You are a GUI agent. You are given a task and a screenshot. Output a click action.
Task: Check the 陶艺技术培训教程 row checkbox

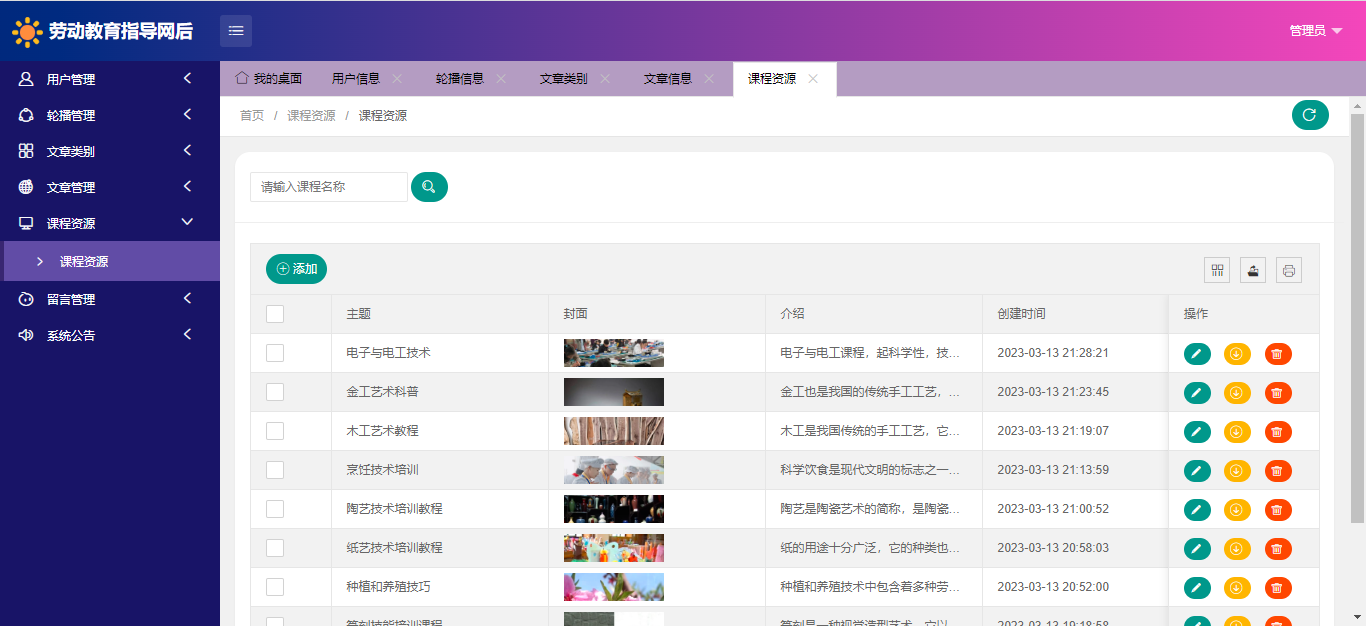coord(275,509)
